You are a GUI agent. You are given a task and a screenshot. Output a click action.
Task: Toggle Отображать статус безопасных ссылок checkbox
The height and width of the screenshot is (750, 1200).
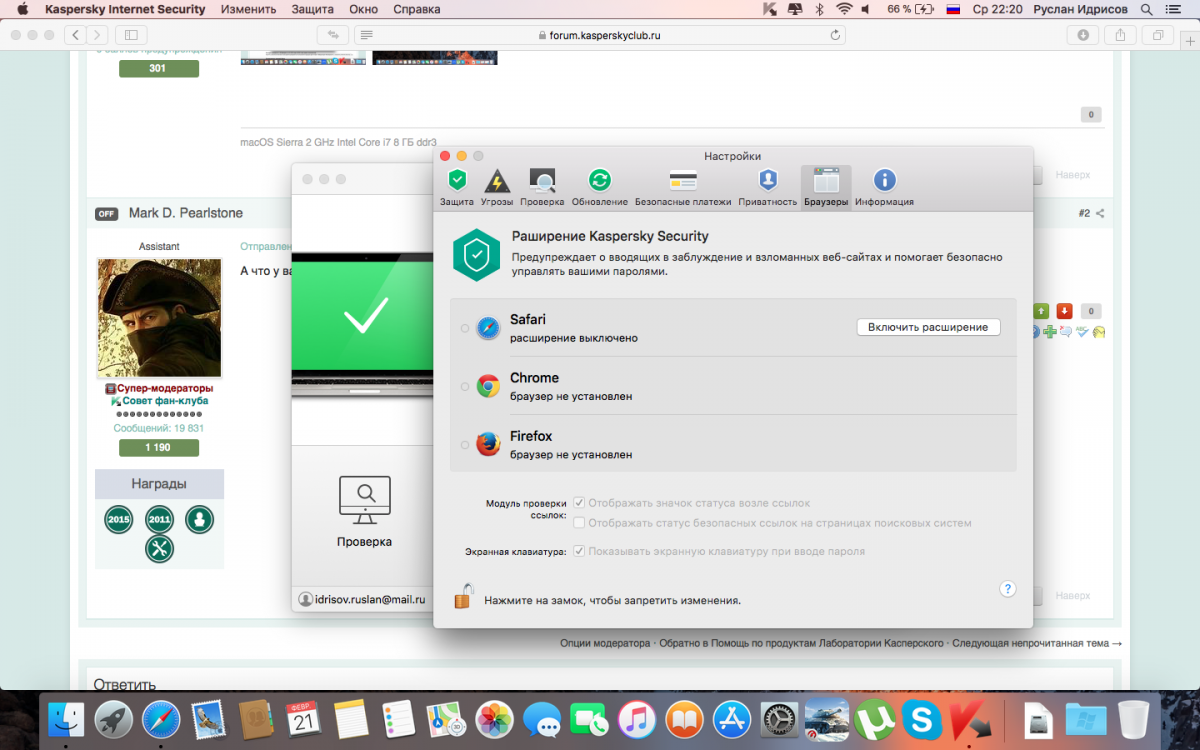(579, 522)
